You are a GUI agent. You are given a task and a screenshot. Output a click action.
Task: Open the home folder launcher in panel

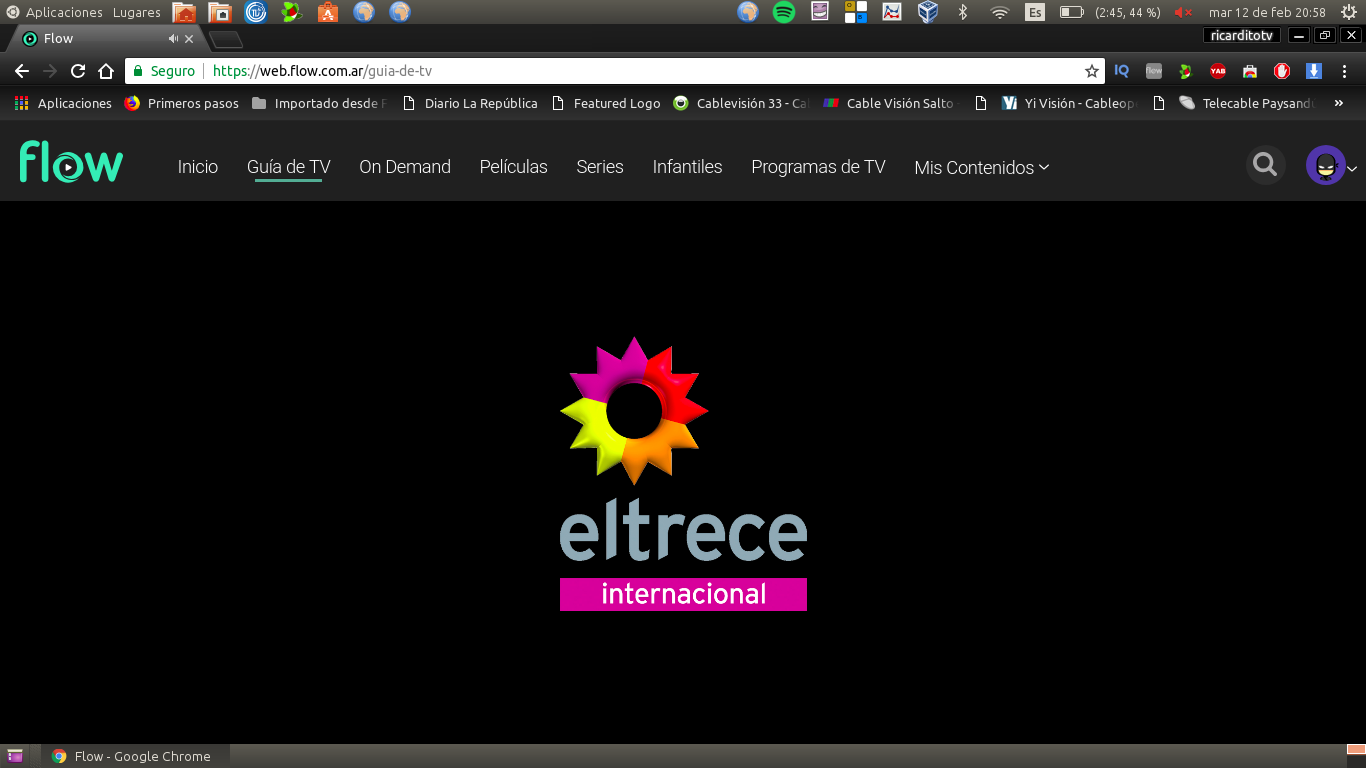tap(184, 12)
